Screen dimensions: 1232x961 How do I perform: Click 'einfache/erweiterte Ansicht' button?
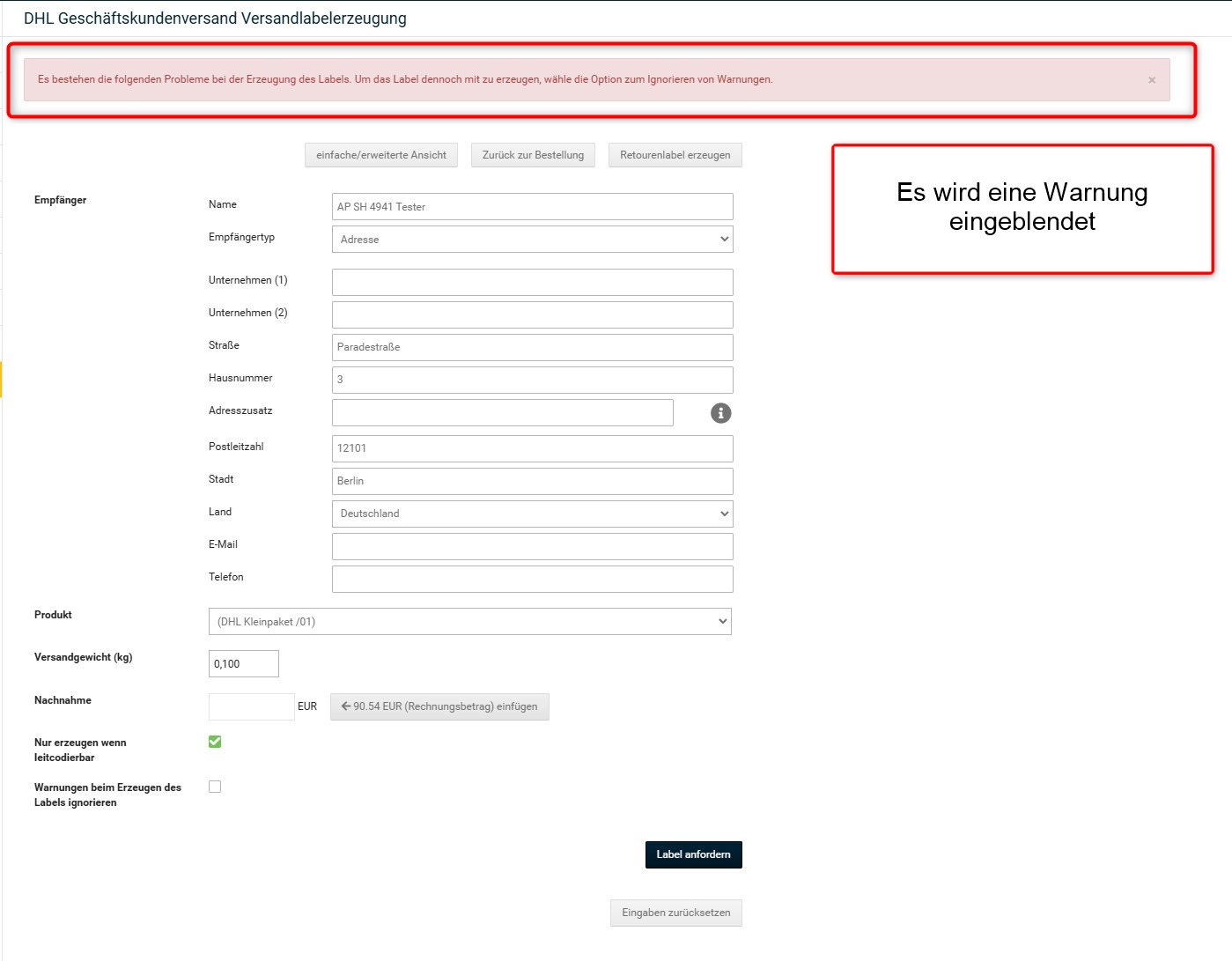pos(381,155)
